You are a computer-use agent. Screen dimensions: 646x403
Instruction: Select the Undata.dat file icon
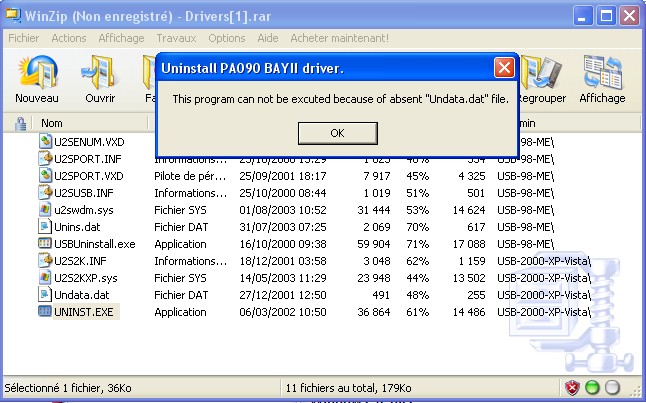(x=45, y=295)
